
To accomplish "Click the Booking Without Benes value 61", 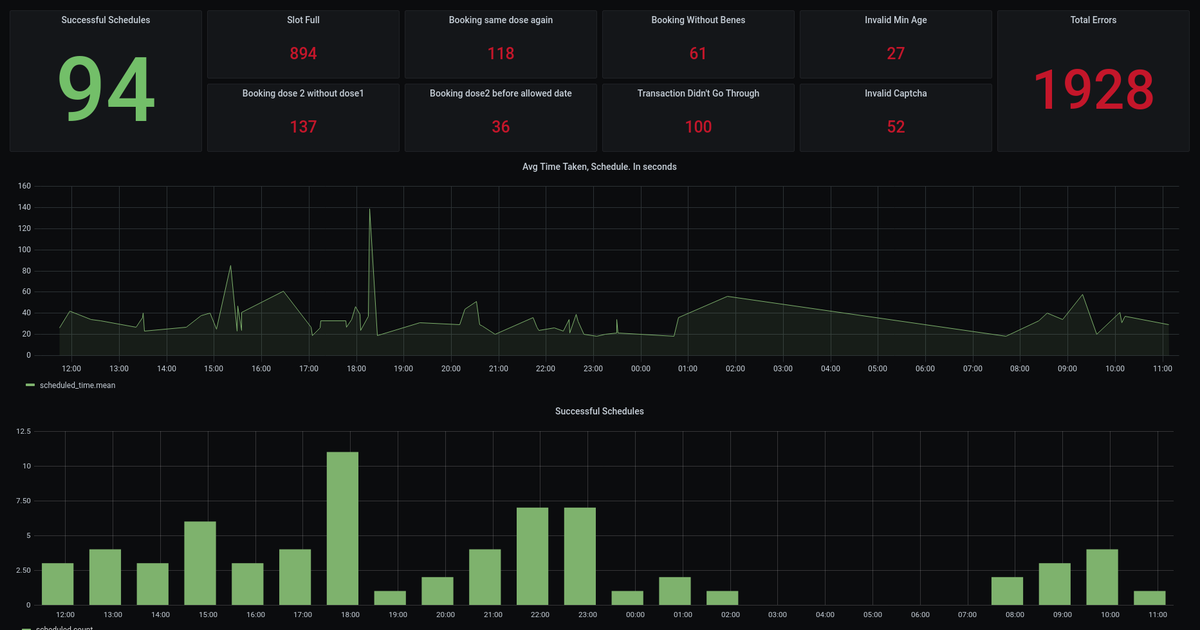I will (x=698, y=54).
